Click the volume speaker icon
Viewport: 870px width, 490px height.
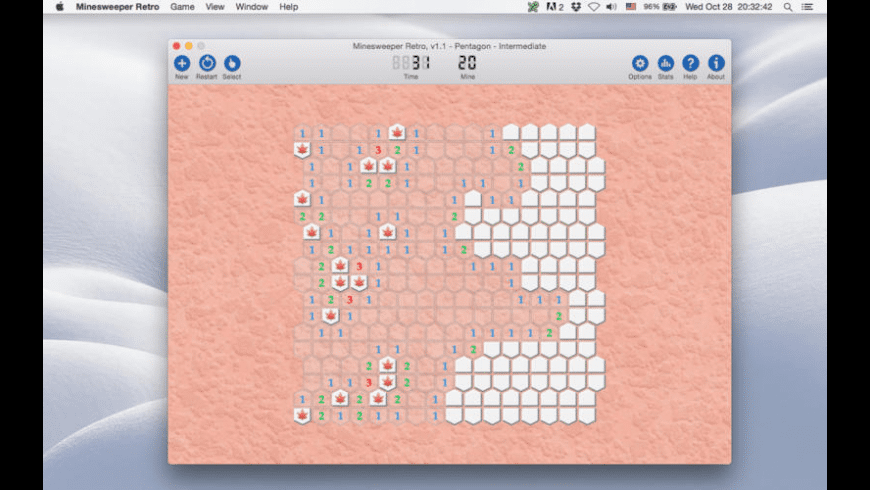(611, 7)
